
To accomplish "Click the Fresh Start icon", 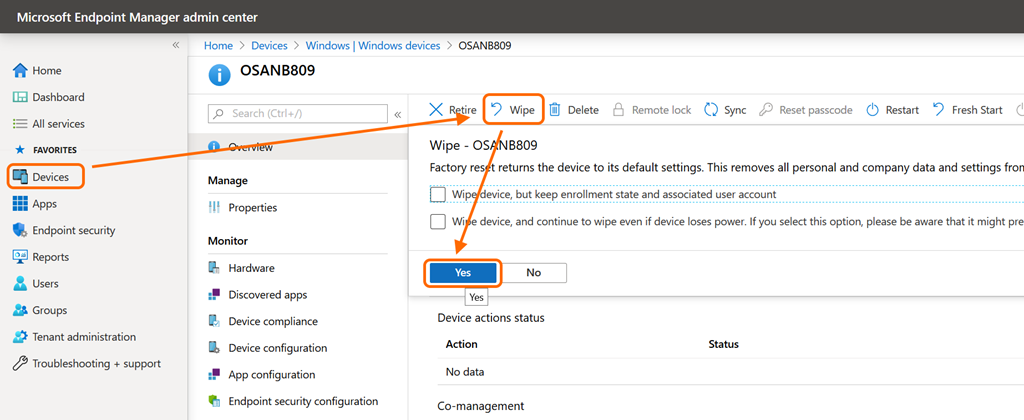I will 938,110.
